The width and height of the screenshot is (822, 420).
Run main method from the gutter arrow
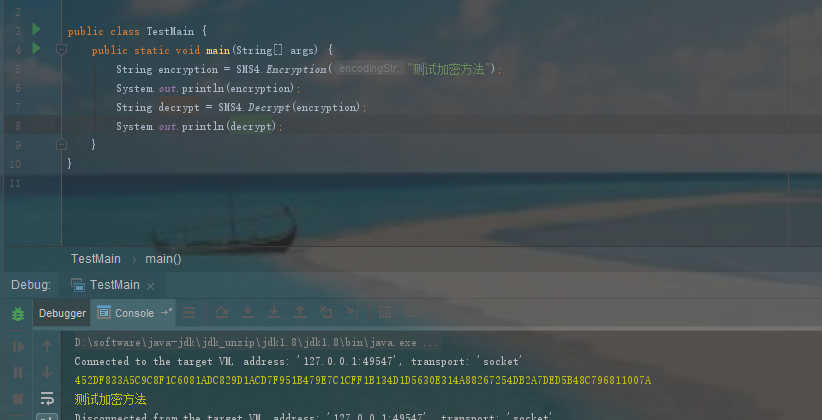36,49
